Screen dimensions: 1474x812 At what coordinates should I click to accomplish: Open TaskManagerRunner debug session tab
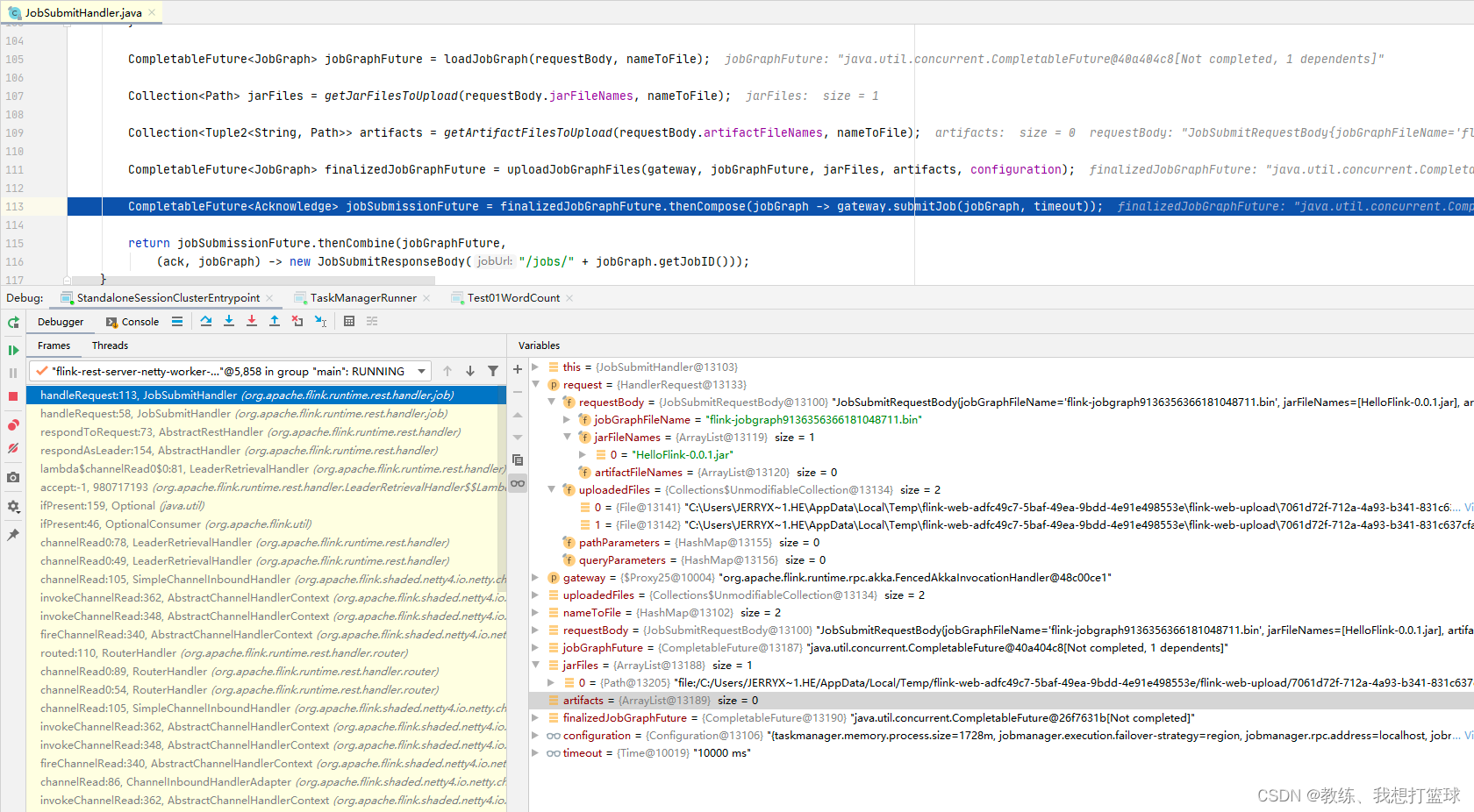(x=362, y=298)
